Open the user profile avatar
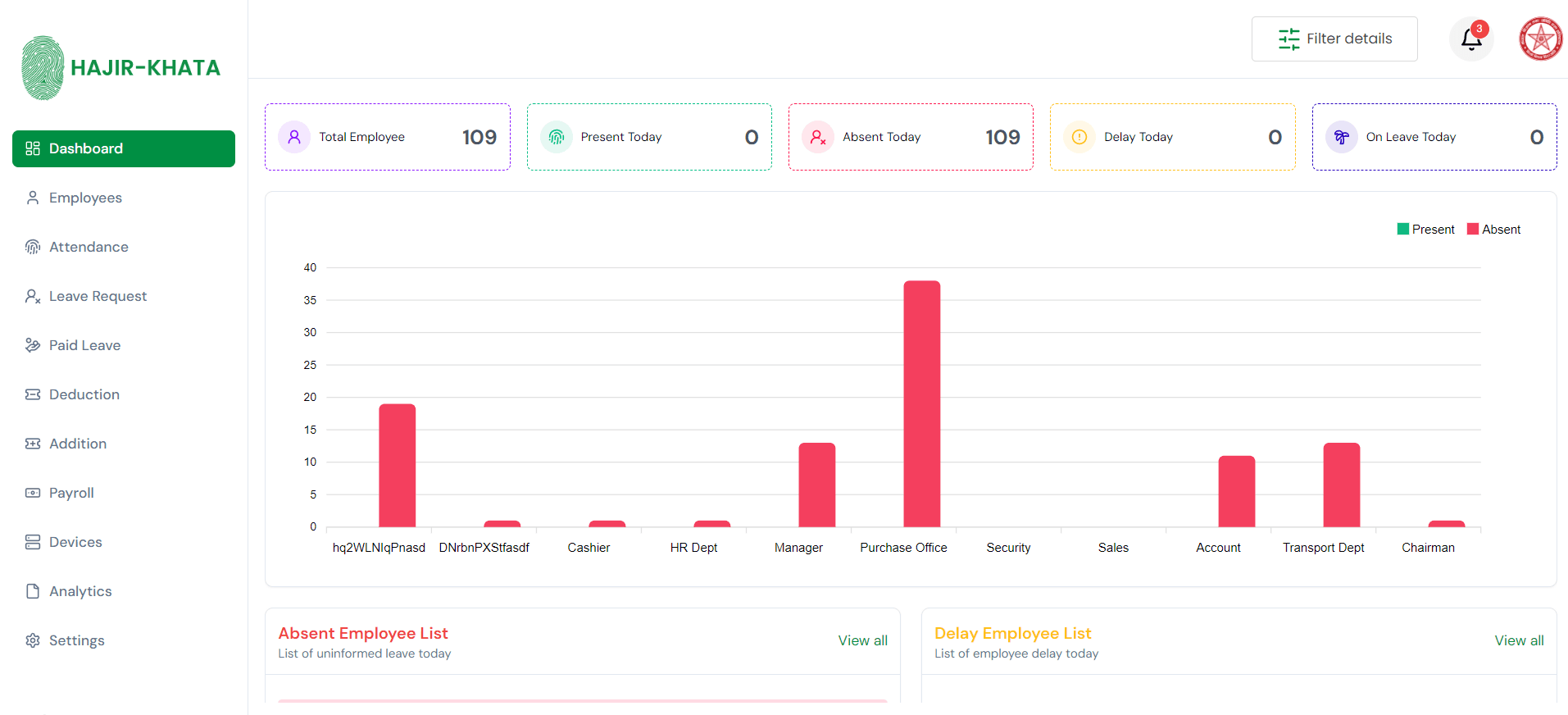This screenshot has height=715, width=1568. tap(1540, 39)
